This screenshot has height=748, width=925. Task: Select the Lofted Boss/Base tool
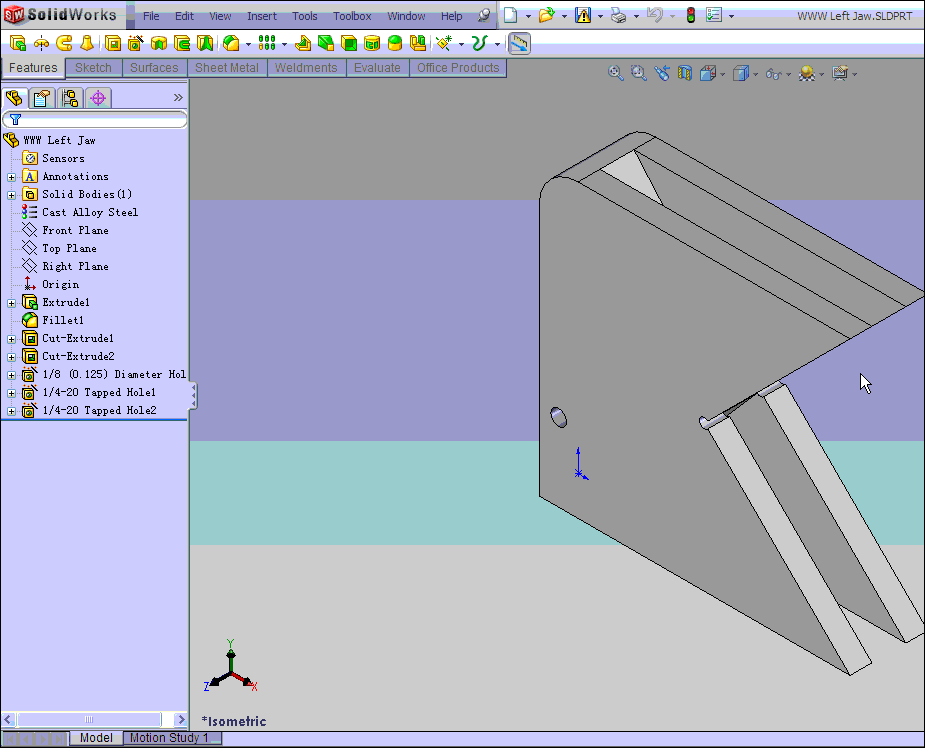click(x=87, y=43)
